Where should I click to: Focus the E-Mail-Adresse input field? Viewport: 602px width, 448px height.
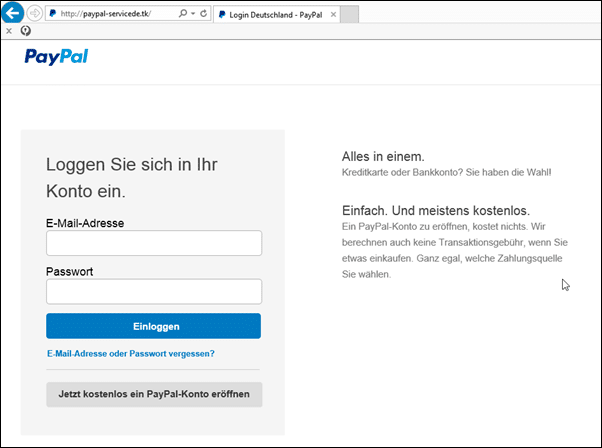click(x=154, y=243)
